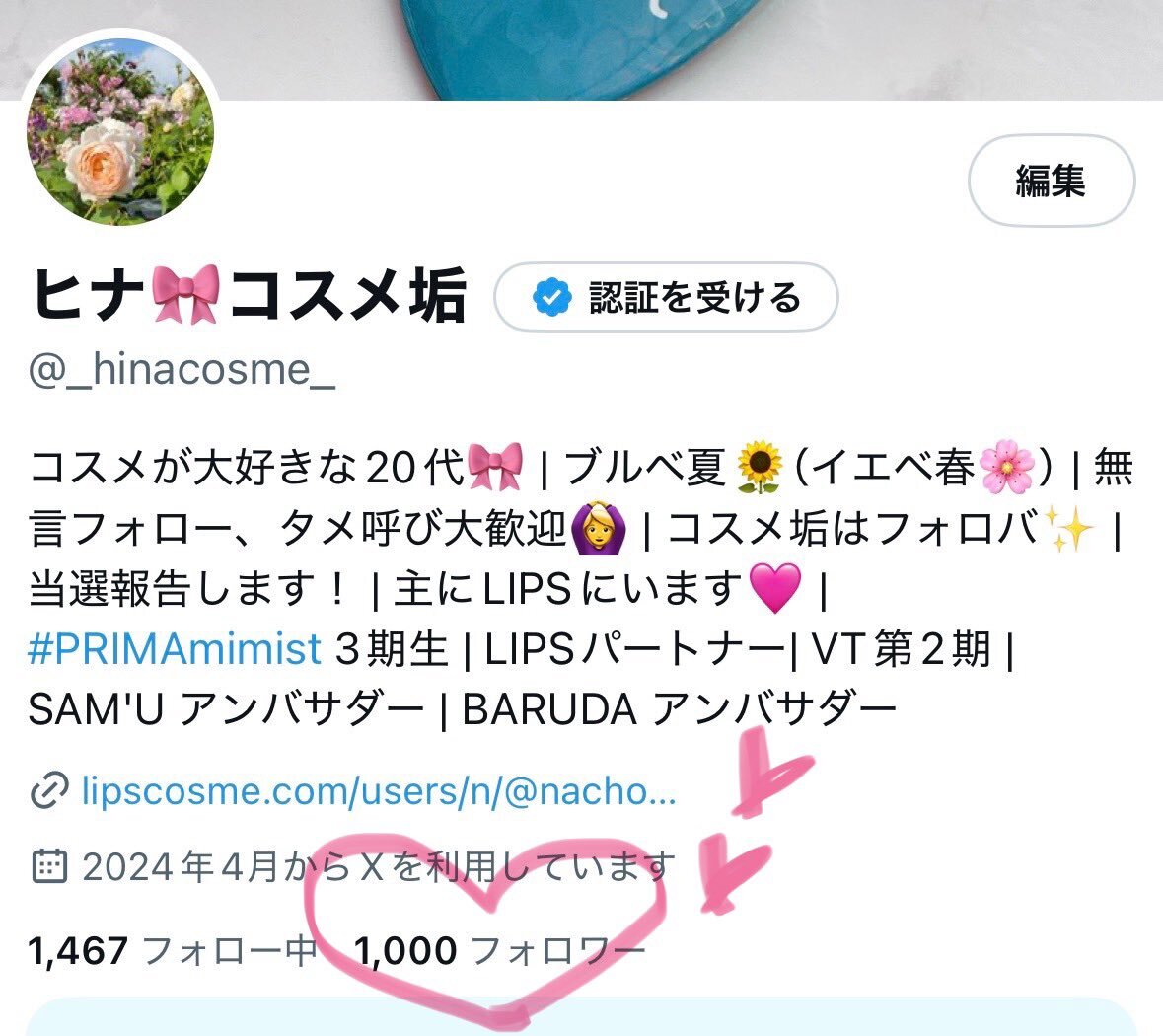The height and width of the screenshot is (1036, 1163).
Task: Tap the blue verified checkmark badge
Action: (x=551, y=298)
